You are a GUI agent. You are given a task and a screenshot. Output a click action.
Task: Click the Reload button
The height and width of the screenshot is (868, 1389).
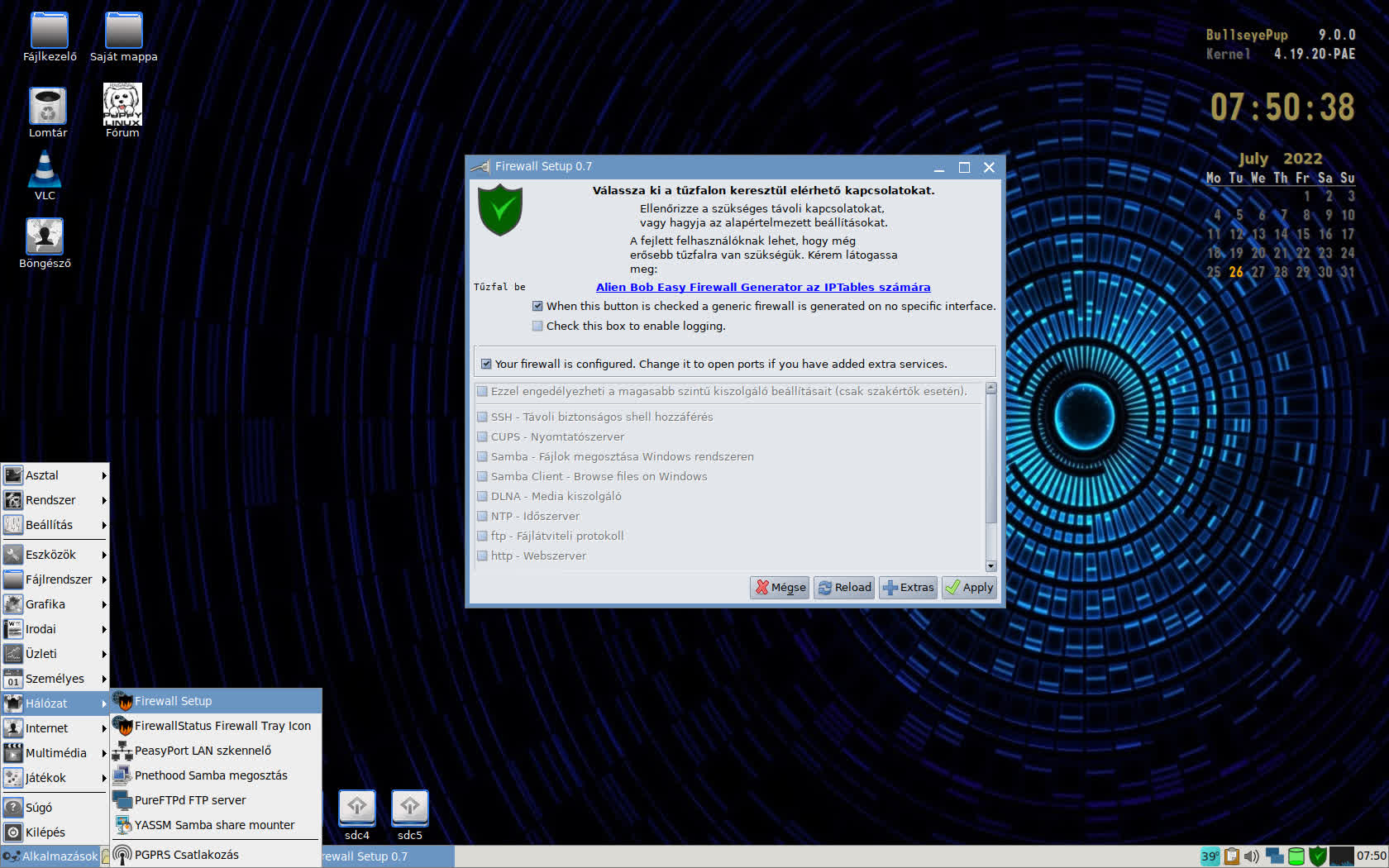click(x=844, y=588)
